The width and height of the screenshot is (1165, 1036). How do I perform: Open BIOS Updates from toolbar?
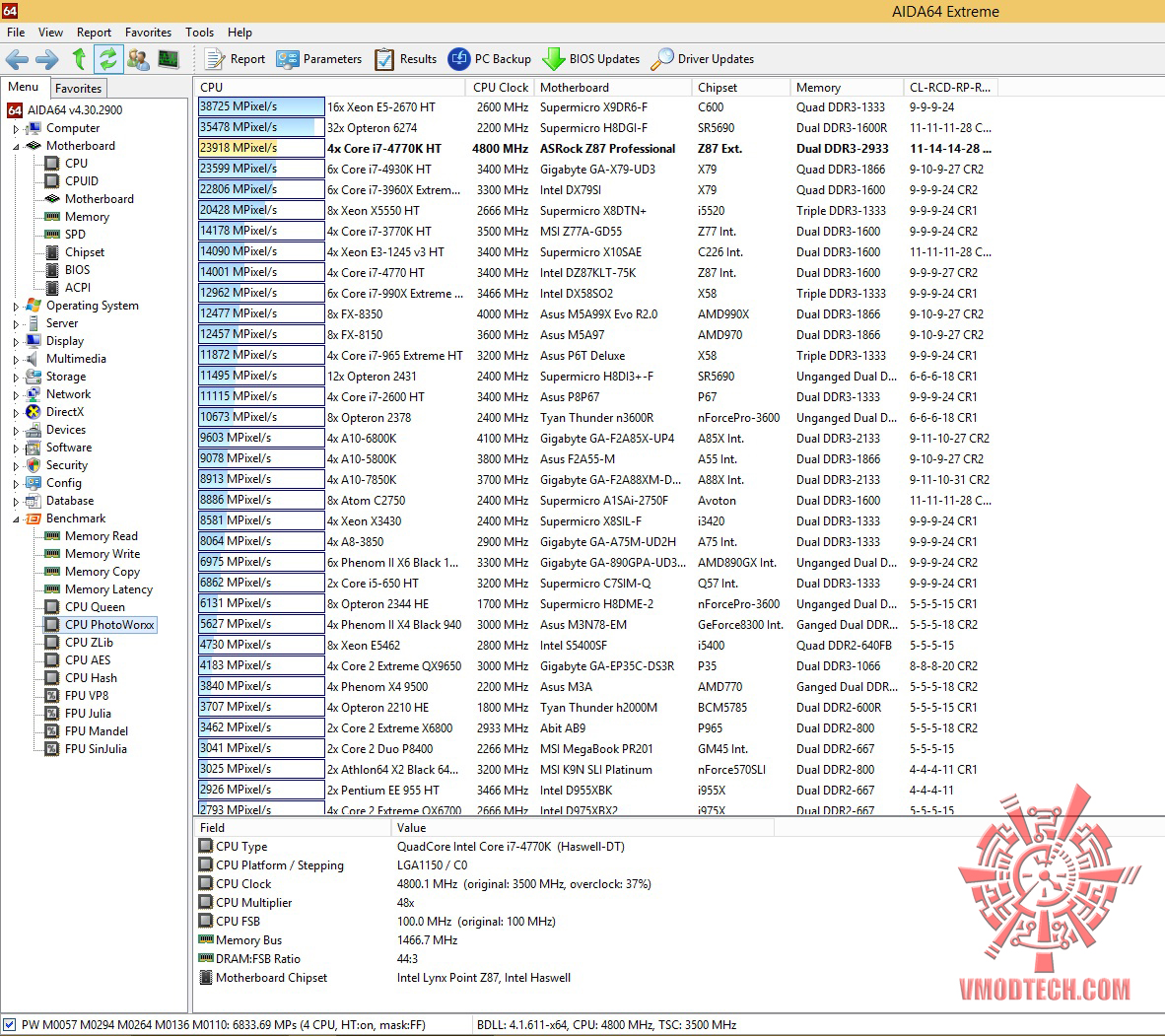[591, 59]
